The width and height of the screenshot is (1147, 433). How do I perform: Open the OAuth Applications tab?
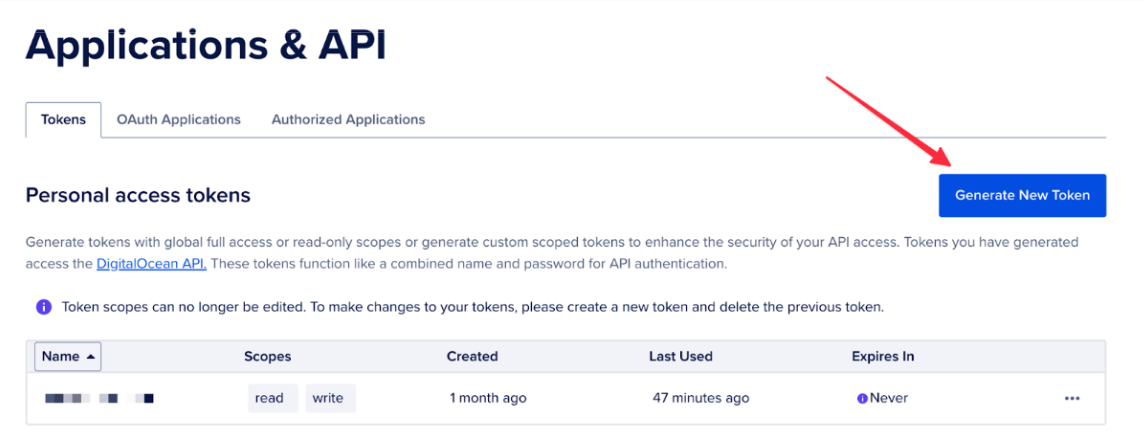178,119
